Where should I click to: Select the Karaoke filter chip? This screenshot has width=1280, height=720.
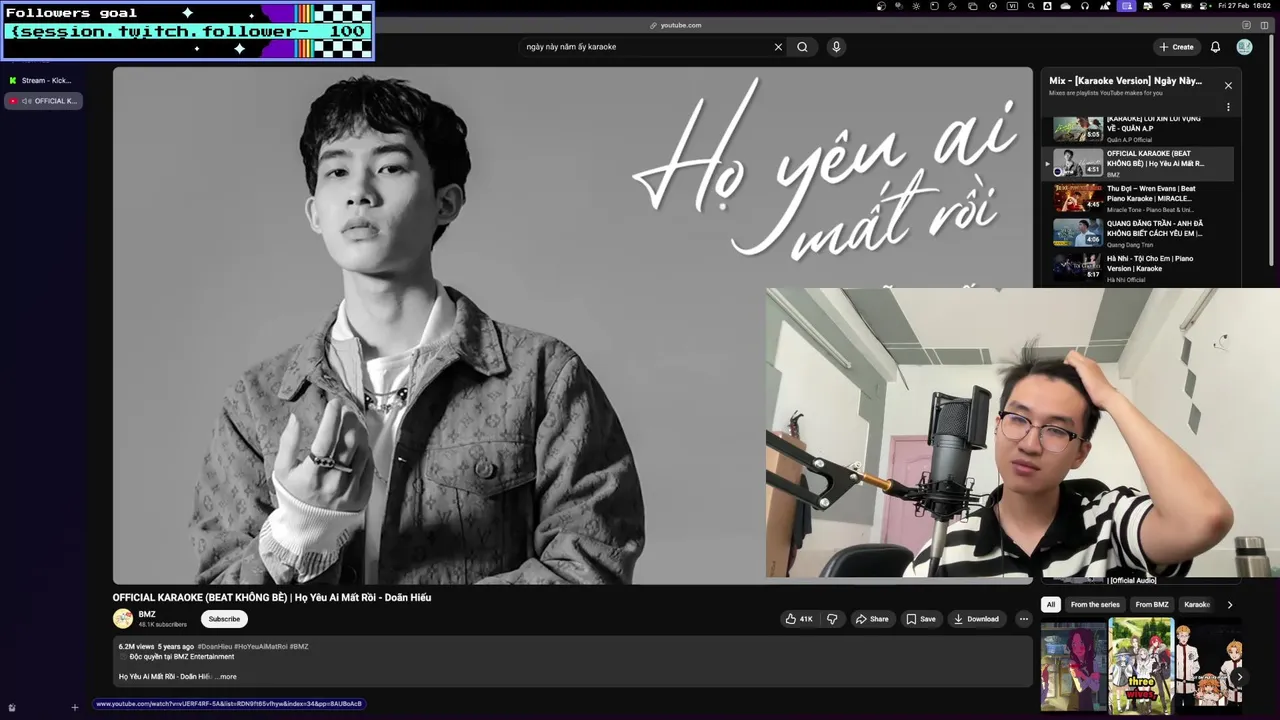click(x=1197, y=604)
